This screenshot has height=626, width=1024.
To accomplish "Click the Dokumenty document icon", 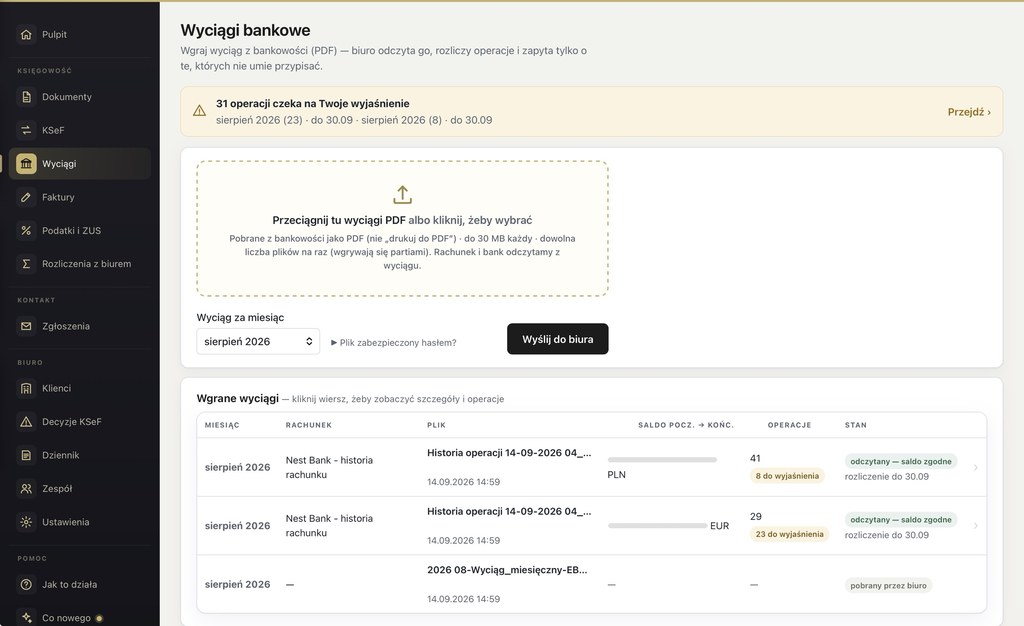I will [x=26, y=97].
